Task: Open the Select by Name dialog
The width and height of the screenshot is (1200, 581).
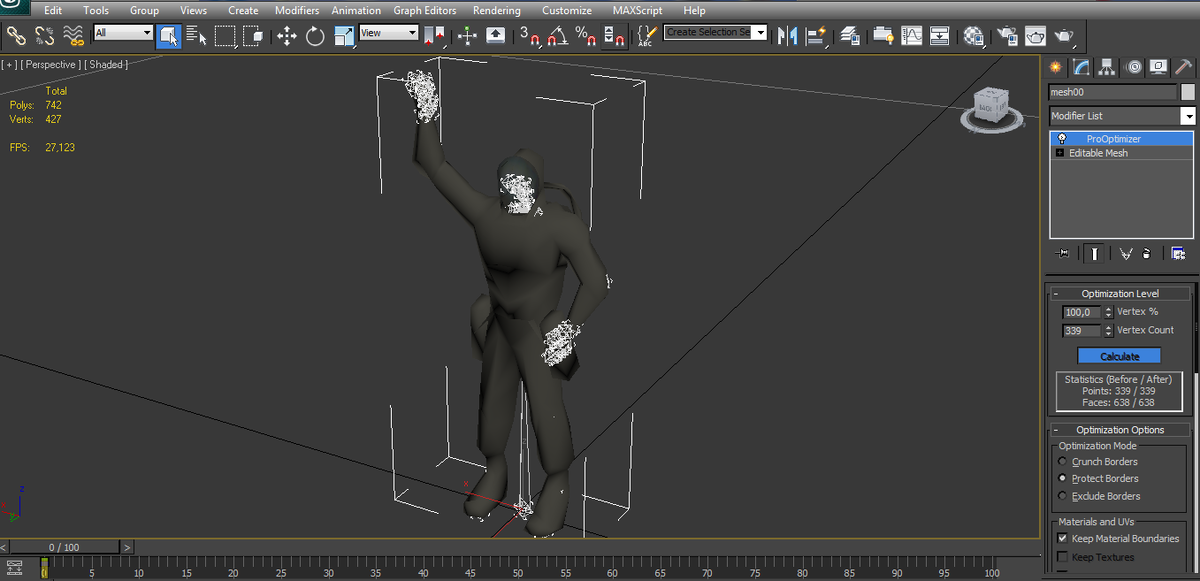Action: click(196, 36)
